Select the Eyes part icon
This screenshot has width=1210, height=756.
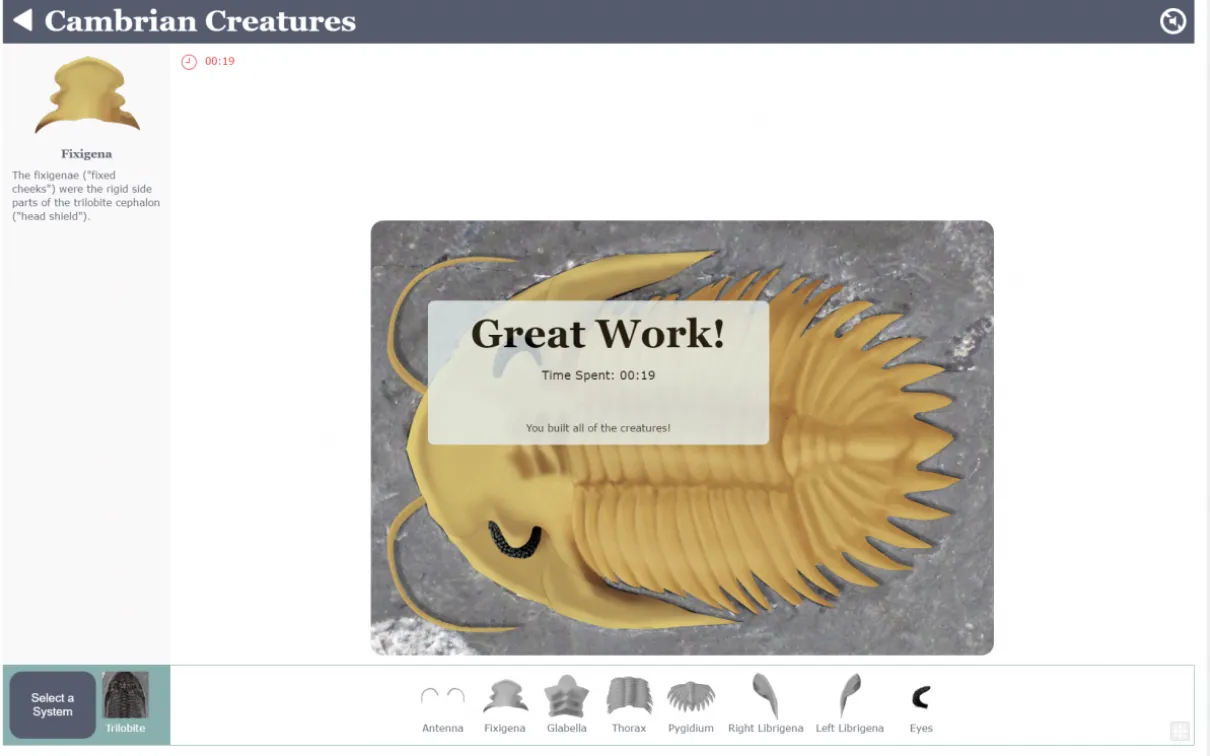click(921, 695)
